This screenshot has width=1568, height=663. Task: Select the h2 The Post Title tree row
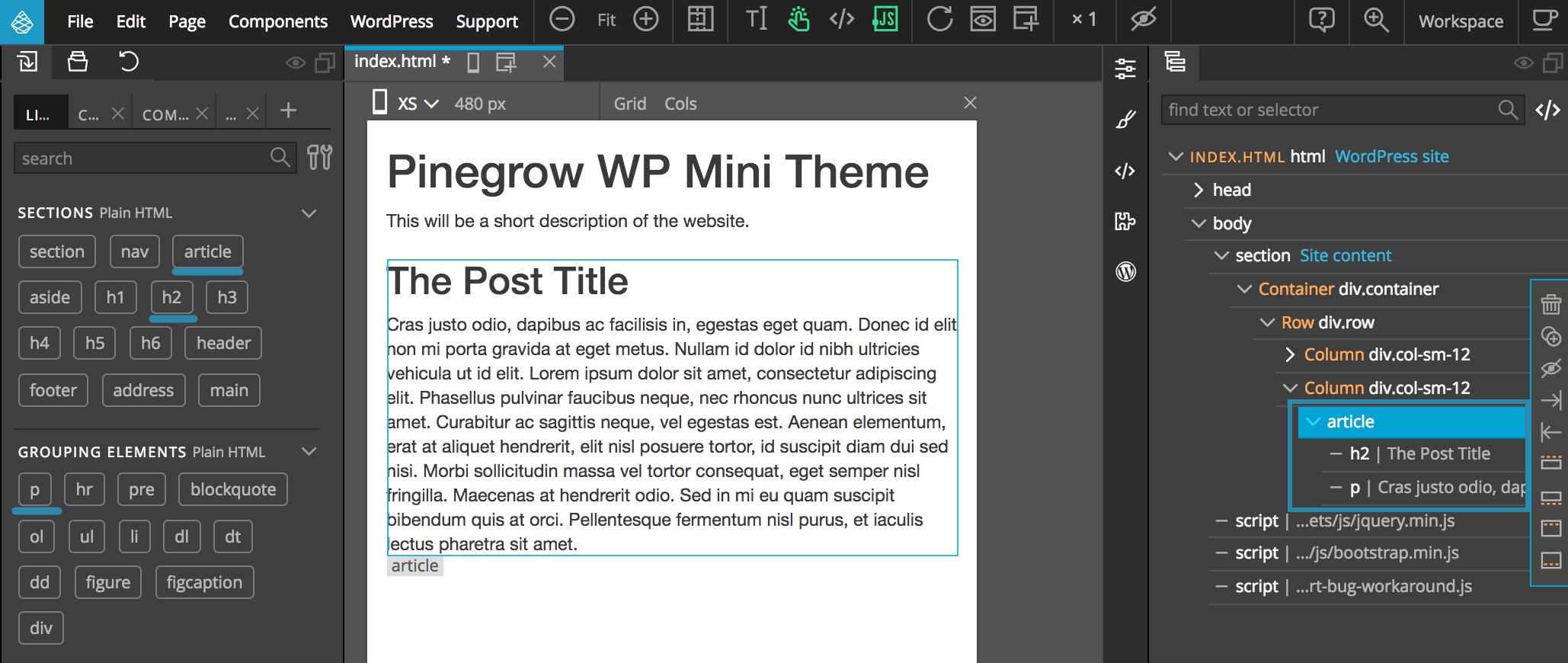tap(1419, 453)
